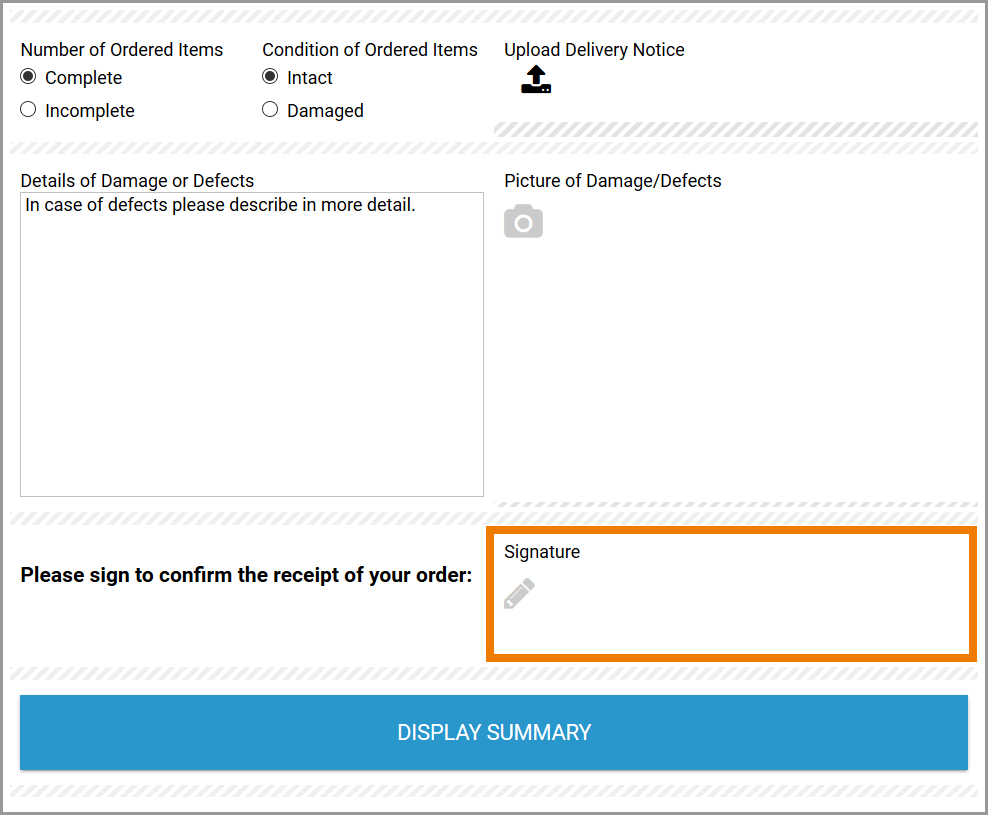Click the Signature field label
The width and height of the screenshot is (988, 815).
click(x=541, y=552)
